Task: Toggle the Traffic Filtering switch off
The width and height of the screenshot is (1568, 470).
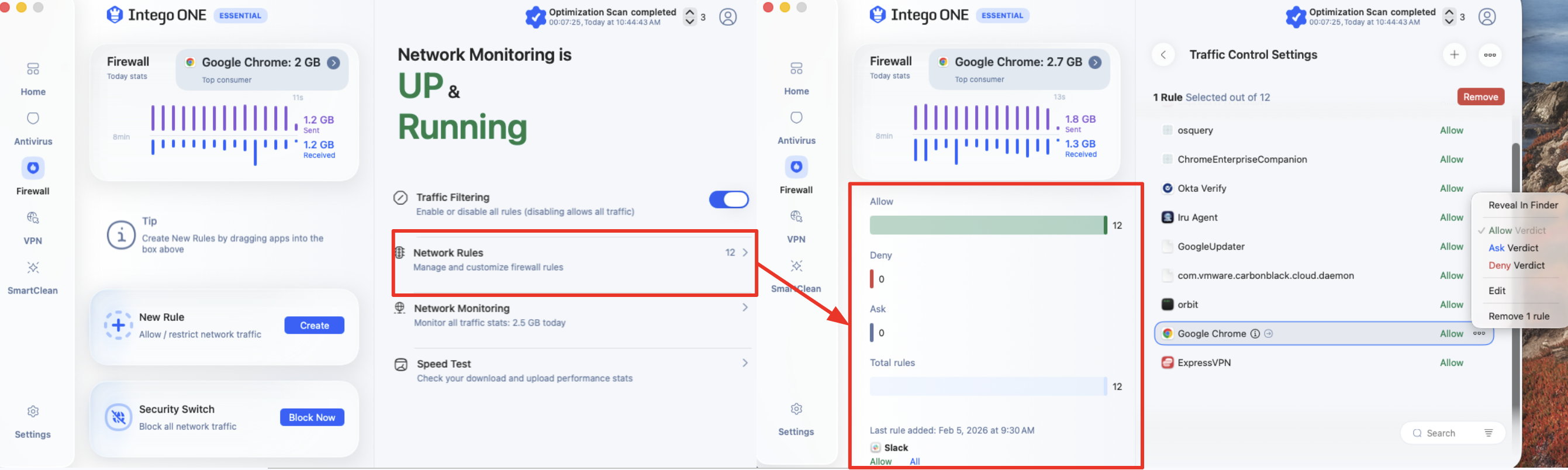Action: pyautogui.click(x=728, y=200)
